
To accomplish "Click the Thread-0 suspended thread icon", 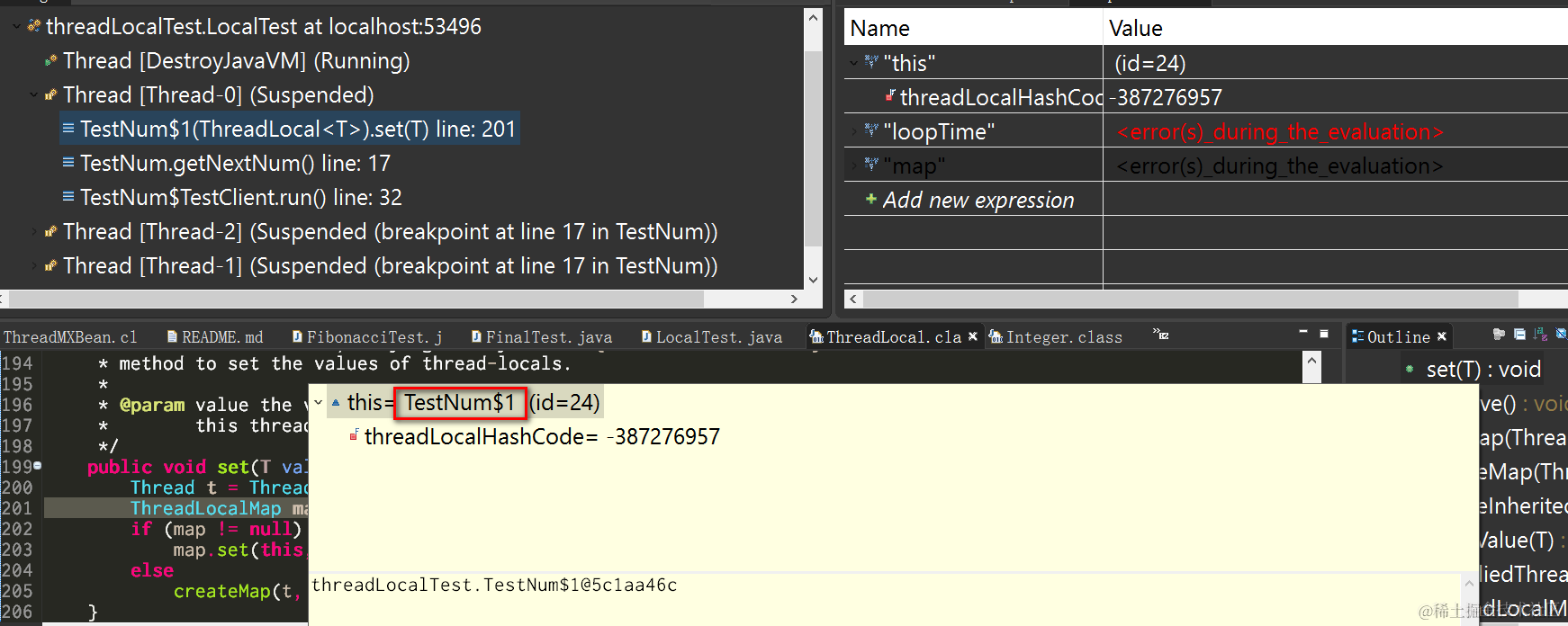I will (51, 94).
